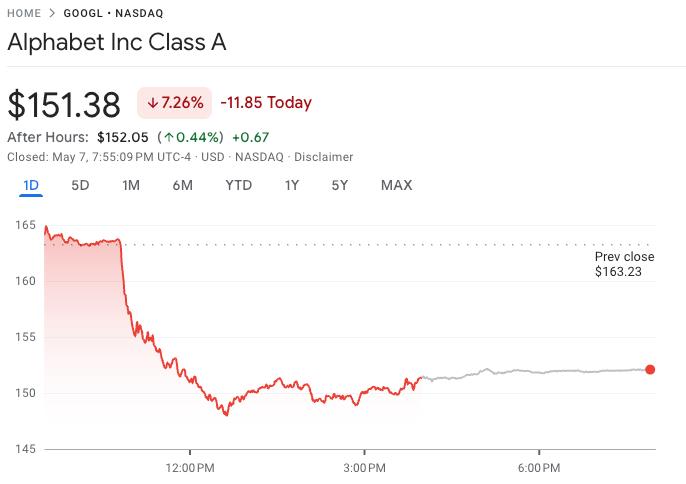Show the 1M chart range
The width and height of the screenshot is (686, 484).
pyautogui.click(x=130, y=185)
